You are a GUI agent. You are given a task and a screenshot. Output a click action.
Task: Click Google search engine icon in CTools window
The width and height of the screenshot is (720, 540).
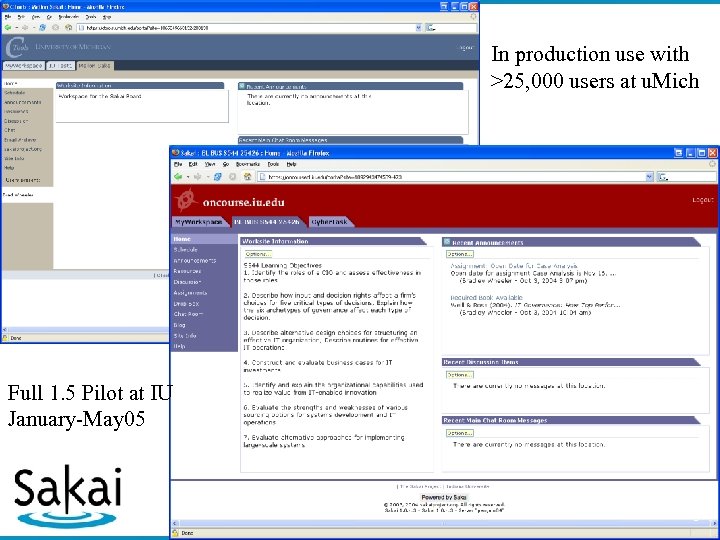point(430,28)
